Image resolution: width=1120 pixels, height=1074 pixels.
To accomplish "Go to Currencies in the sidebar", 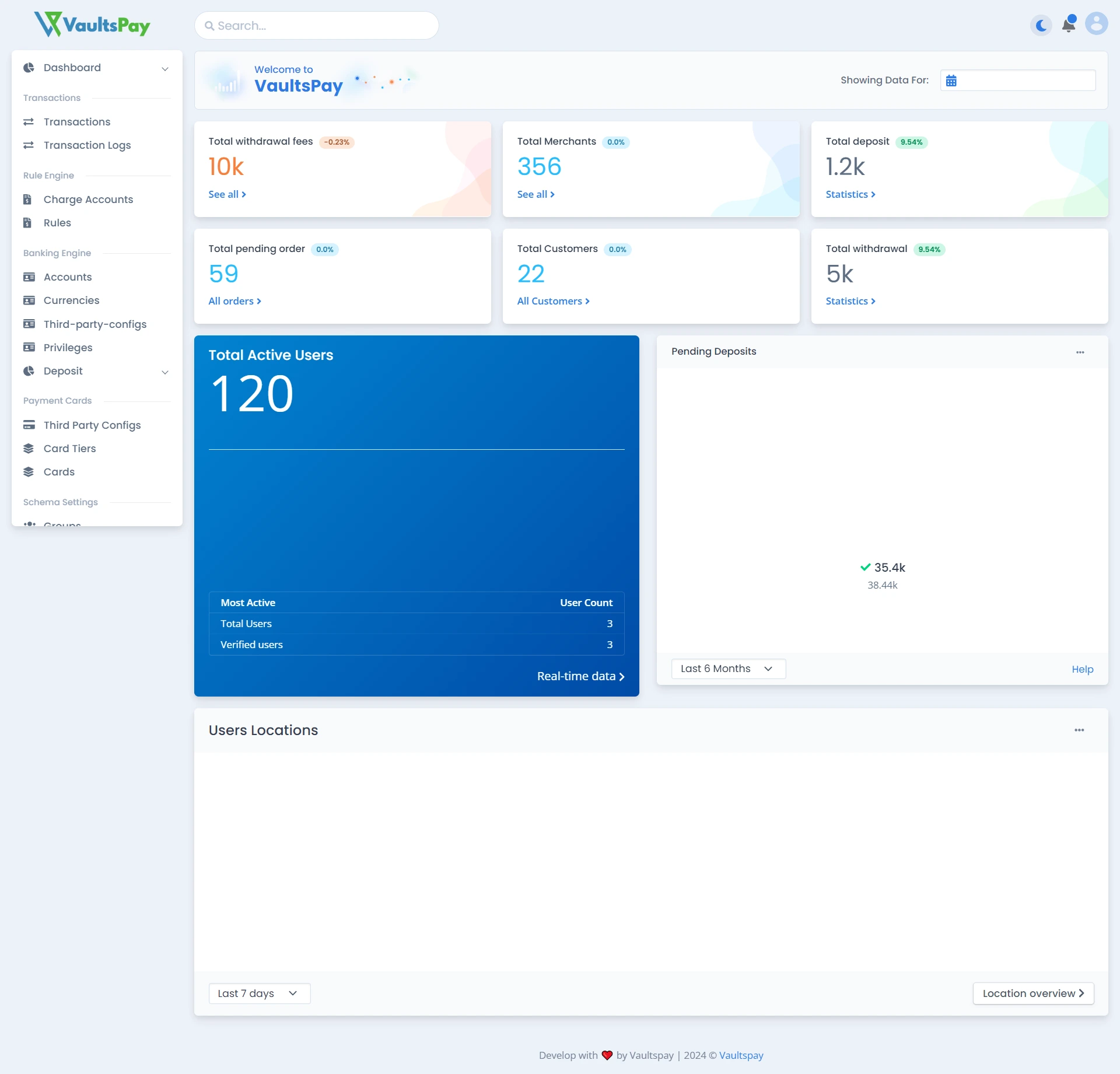I will coord(71,300).
